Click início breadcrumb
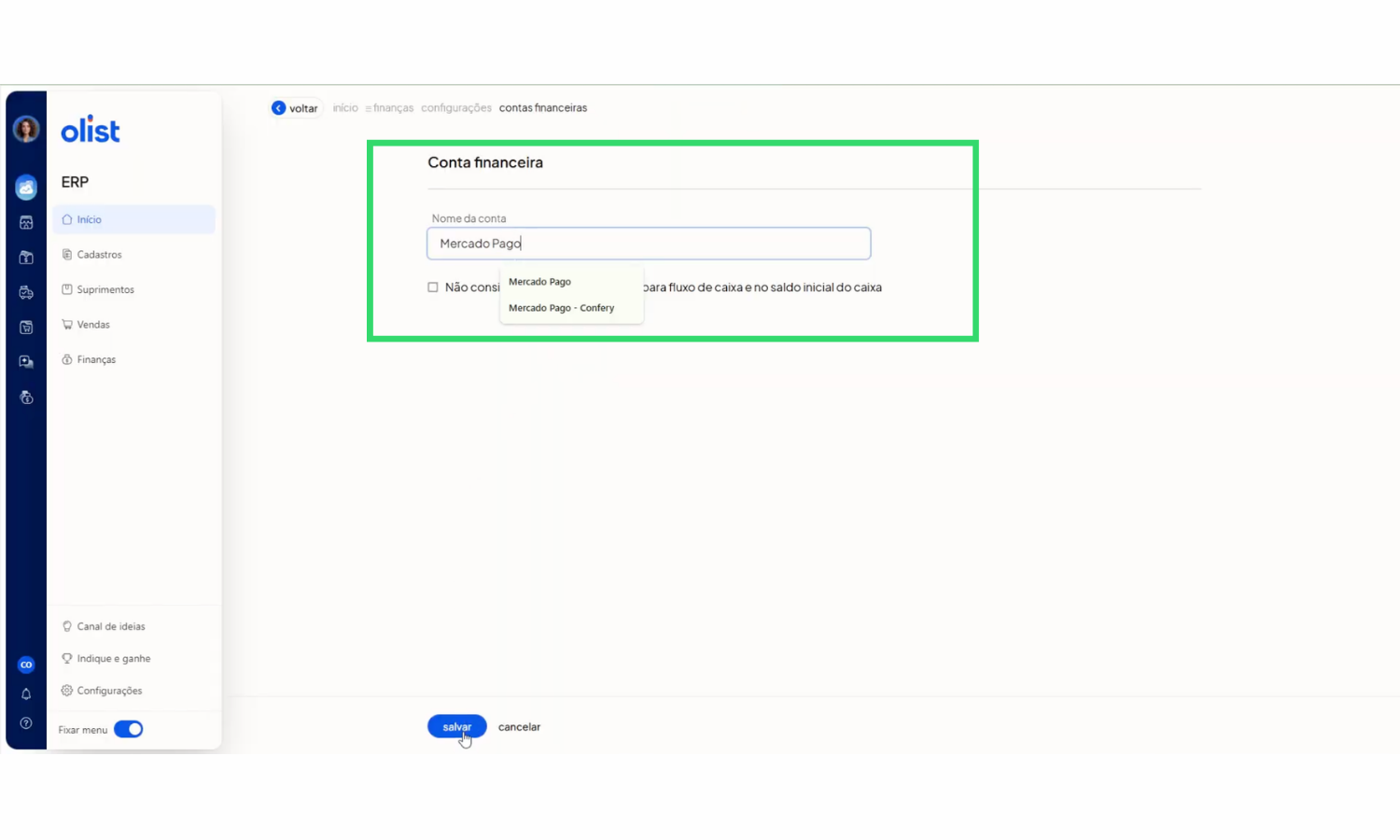The width and height of the screenshot is (1400, 840). pos(345,108)
